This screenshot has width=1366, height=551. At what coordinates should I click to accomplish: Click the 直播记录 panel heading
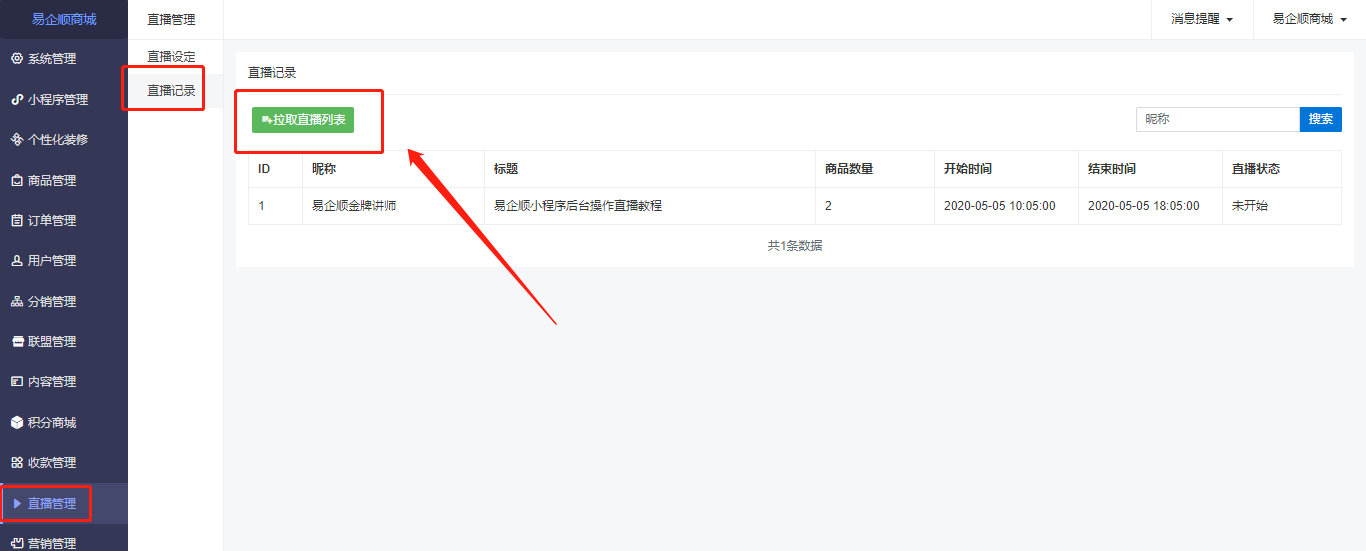(x=272, y=73)
